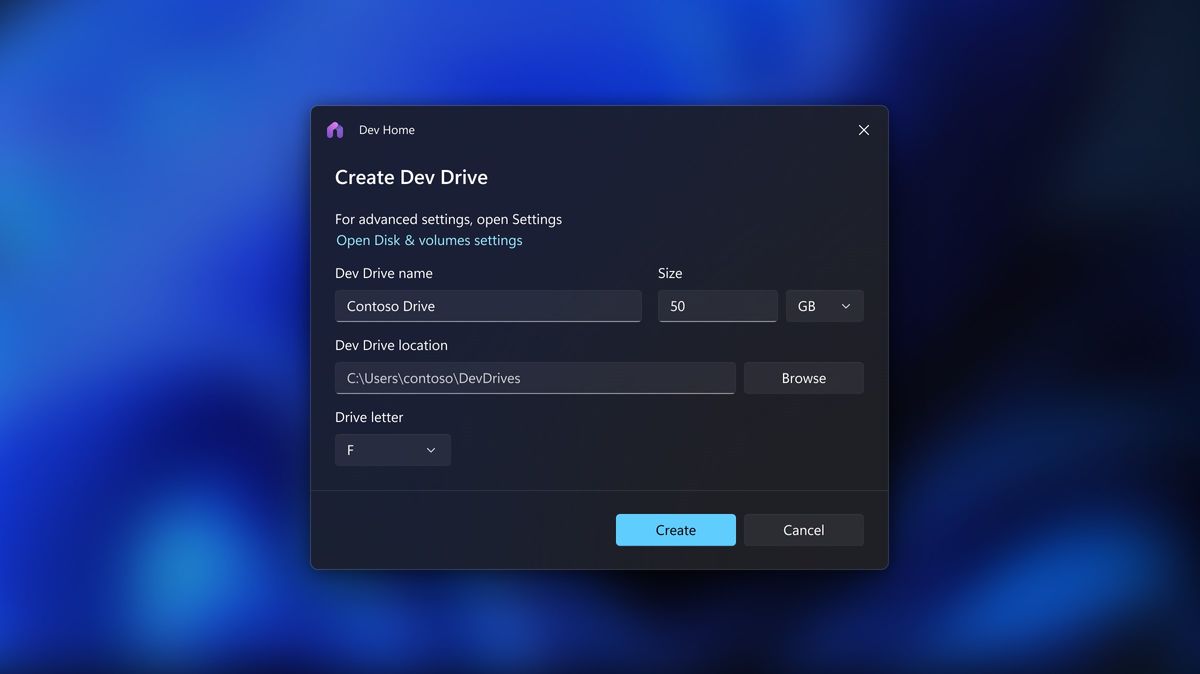Open Disk & volumes settings

click(428, 240)
